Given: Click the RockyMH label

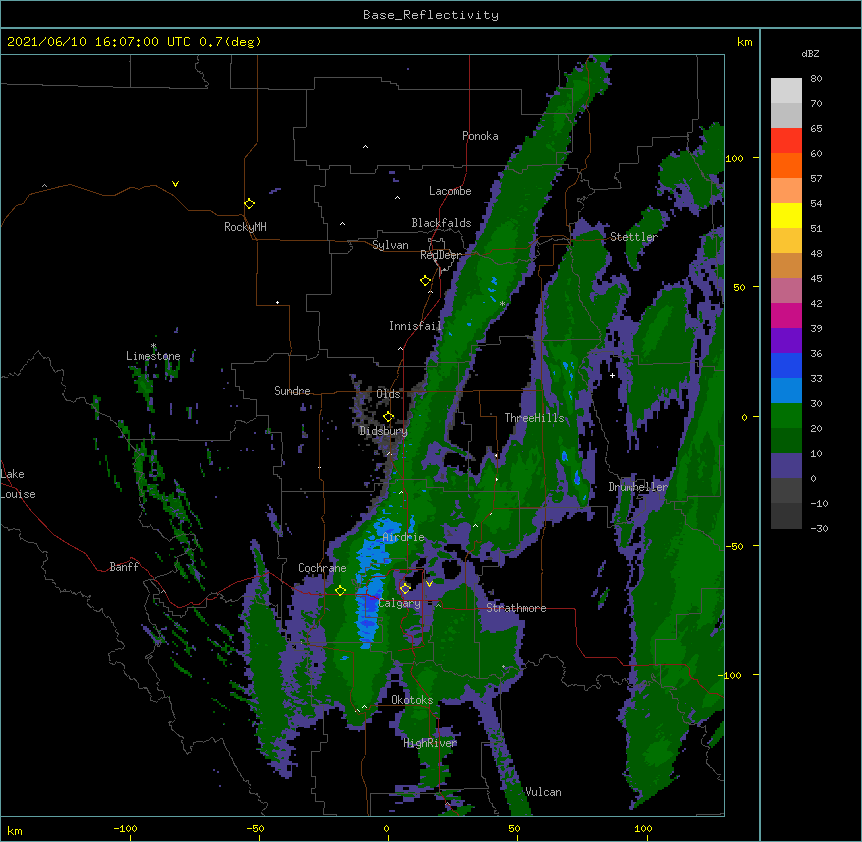Looking at the screenshot, I should click(245, 227).
